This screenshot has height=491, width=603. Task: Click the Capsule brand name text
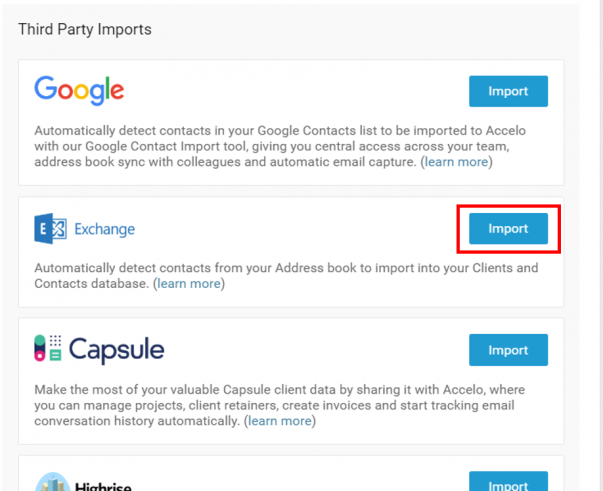click(117, 350)
